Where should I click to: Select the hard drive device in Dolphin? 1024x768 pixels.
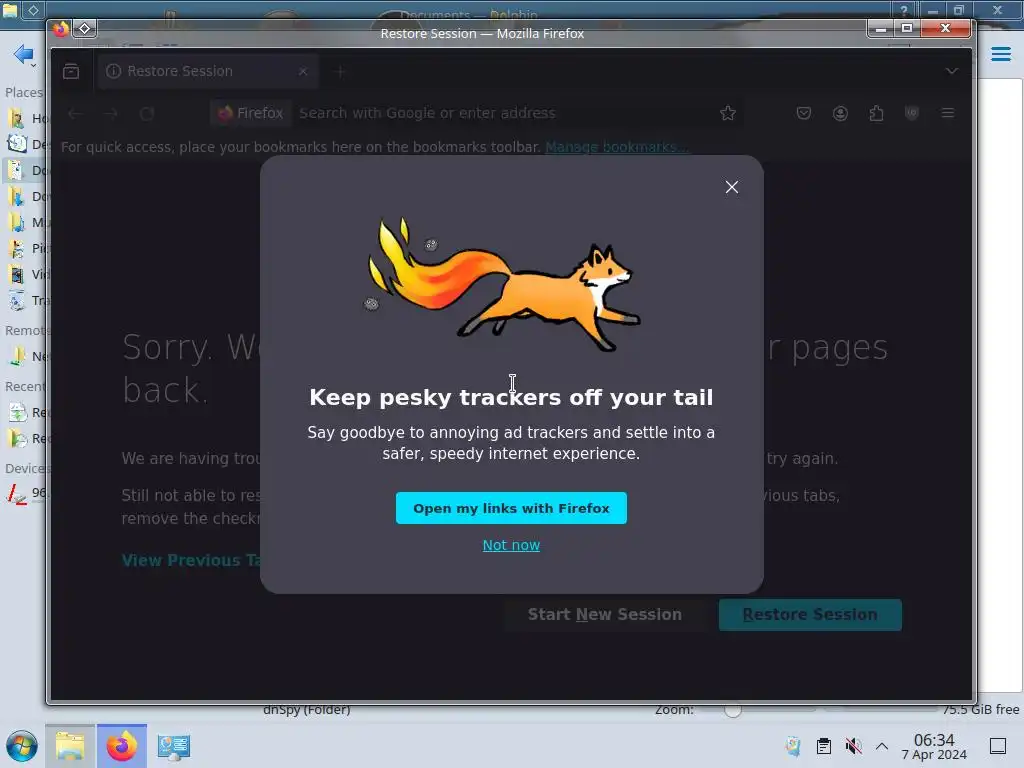(25, 492)
